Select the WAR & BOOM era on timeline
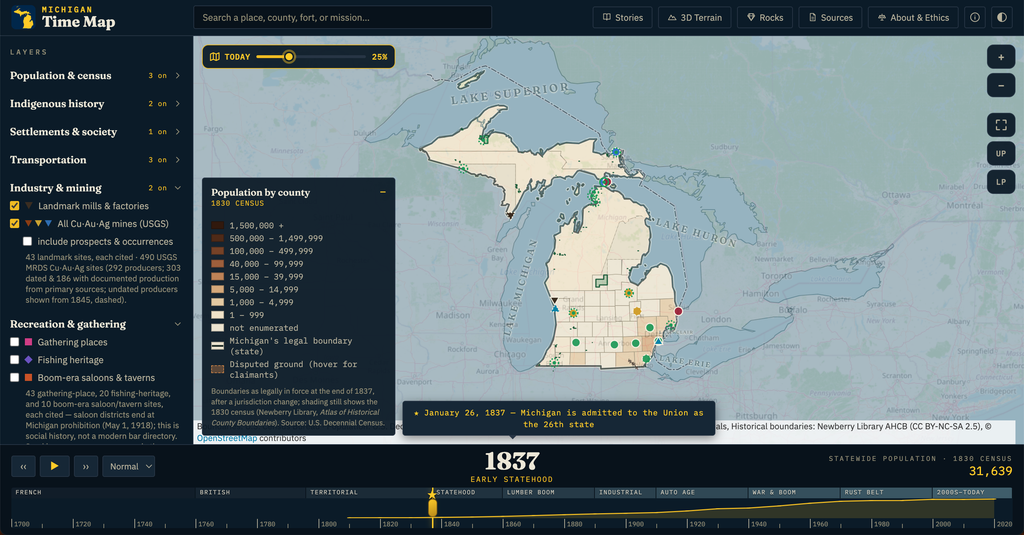1024x535 pixels. (x=793, y=493)
